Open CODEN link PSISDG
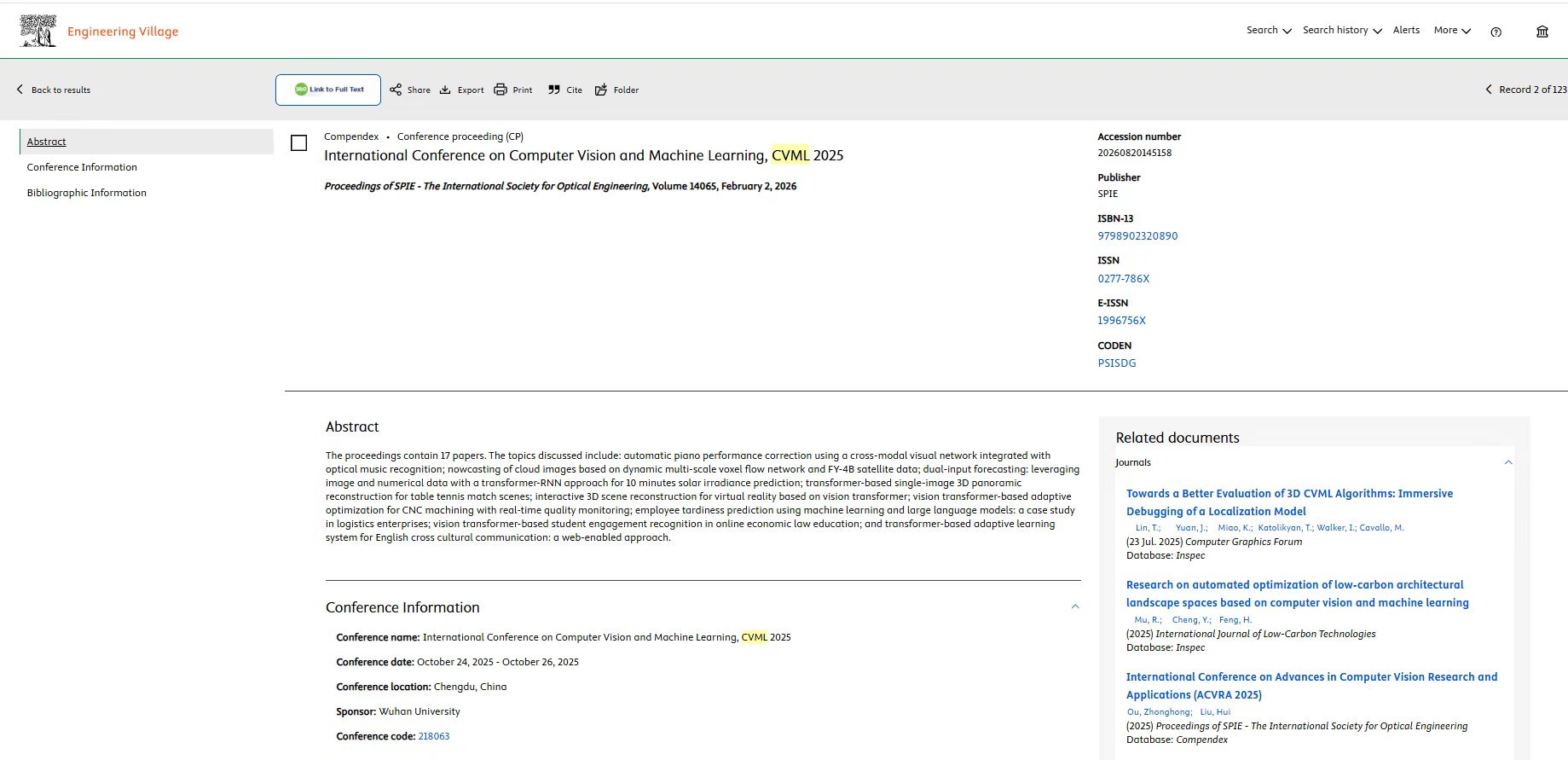 (x=1117, y=363)
